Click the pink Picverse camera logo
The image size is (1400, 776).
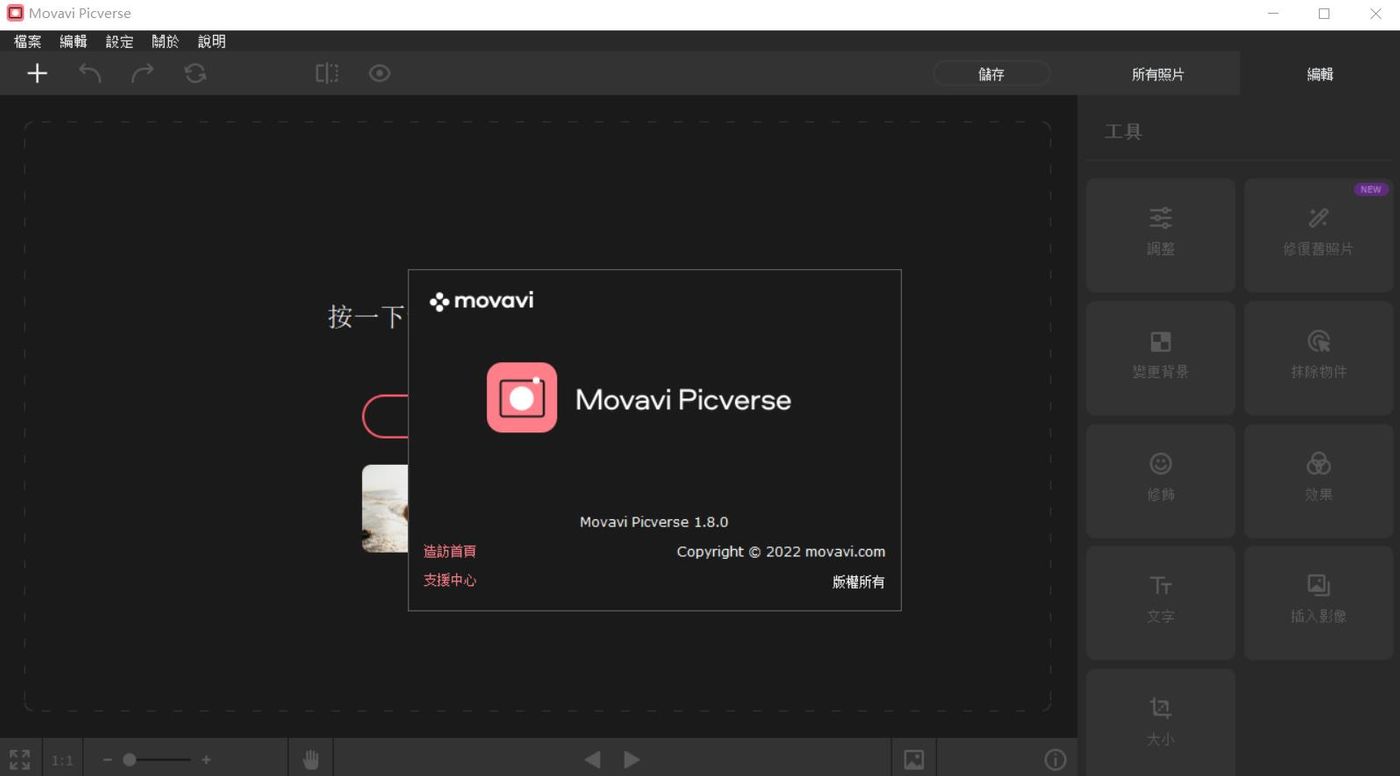coord(522,397)
